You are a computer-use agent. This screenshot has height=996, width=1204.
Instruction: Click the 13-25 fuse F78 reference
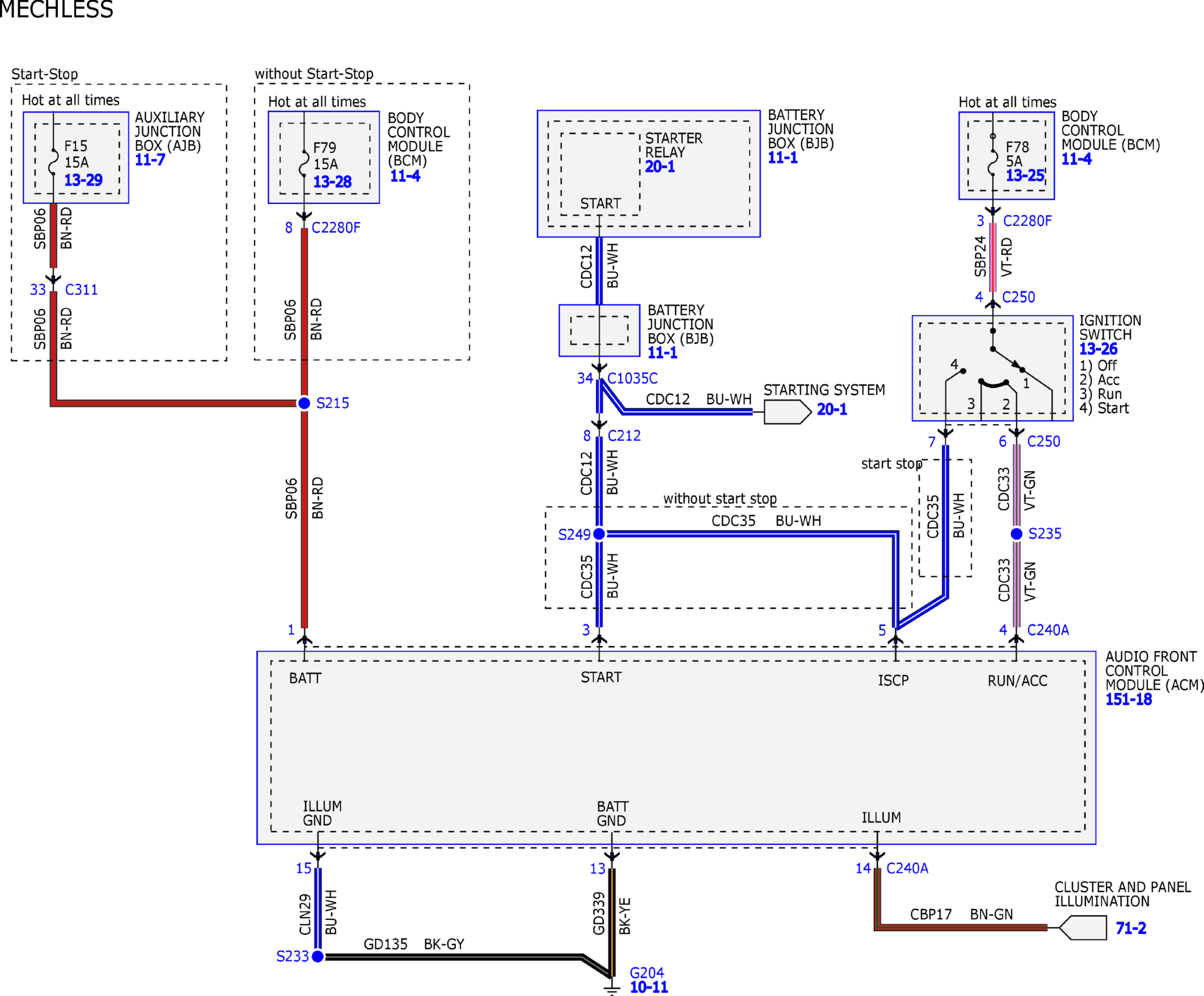pyautogui.click(x=1025, y=175)
